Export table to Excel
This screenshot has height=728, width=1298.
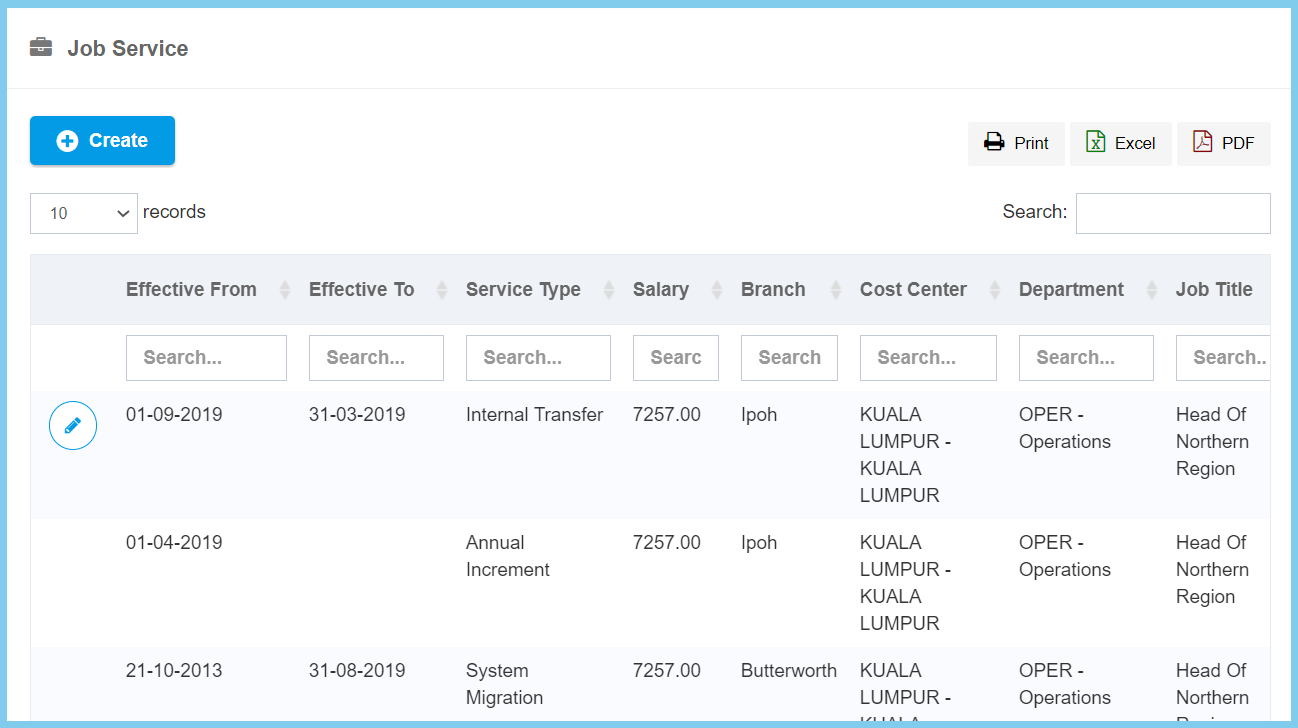[x=1120, y=143]
